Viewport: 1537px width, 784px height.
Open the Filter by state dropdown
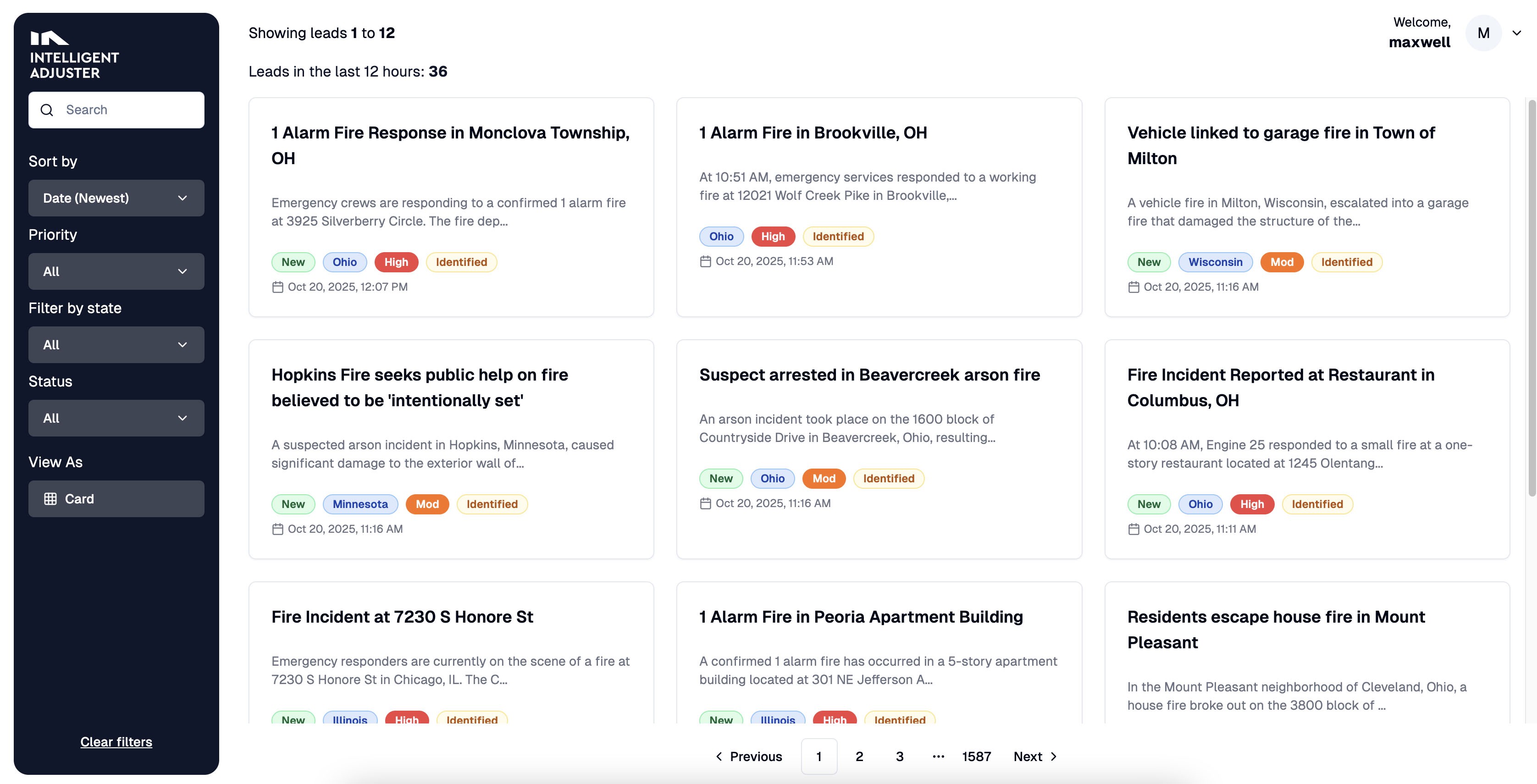click(x=116, y=345)
